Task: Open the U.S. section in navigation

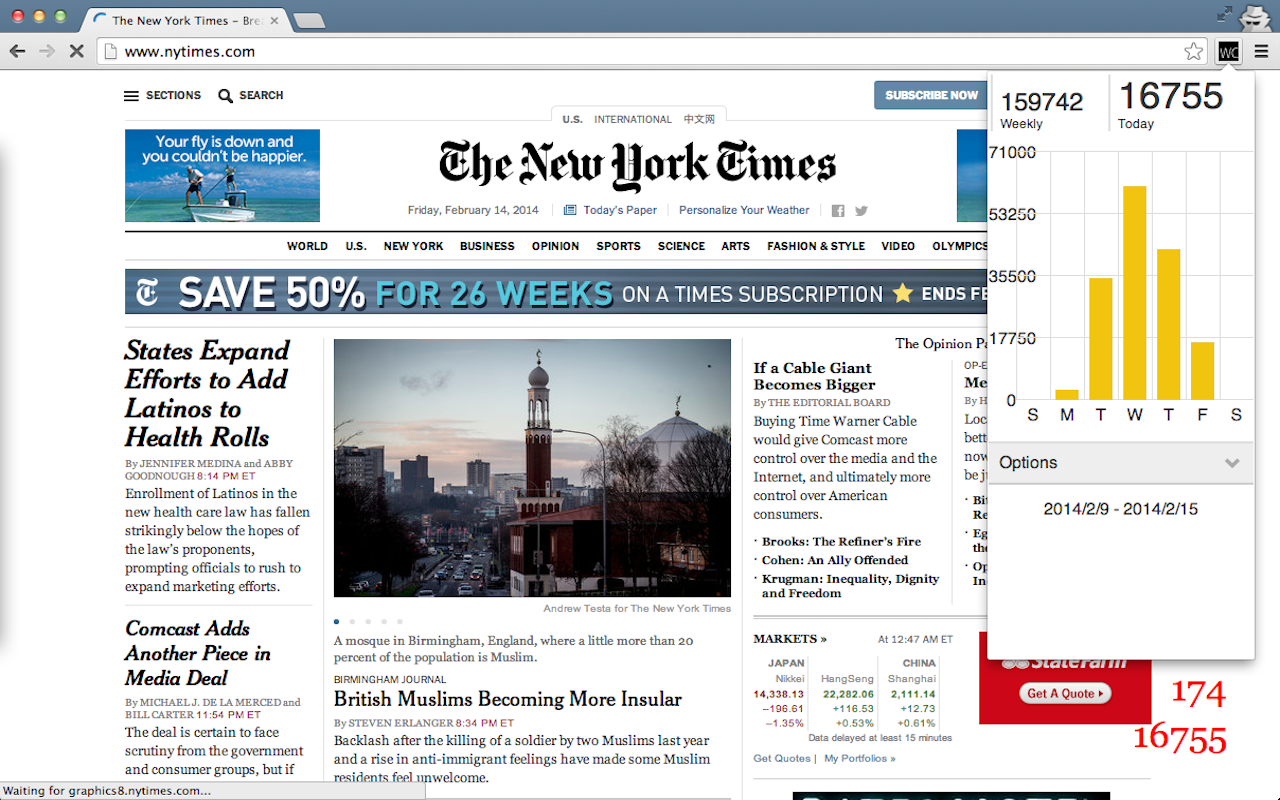Action: (x=356, y=246)
